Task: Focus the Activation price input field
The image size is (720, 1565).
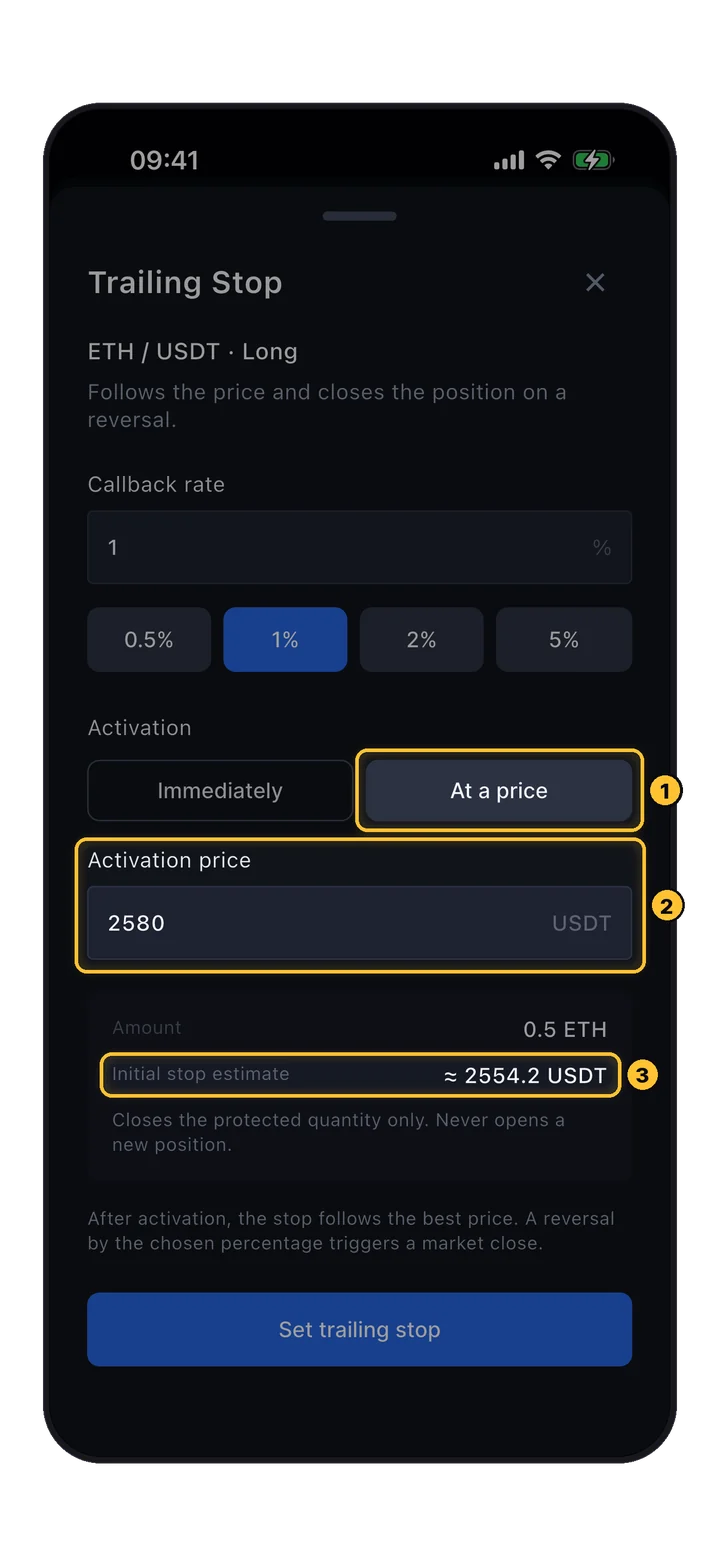Action: coord(360,923)
